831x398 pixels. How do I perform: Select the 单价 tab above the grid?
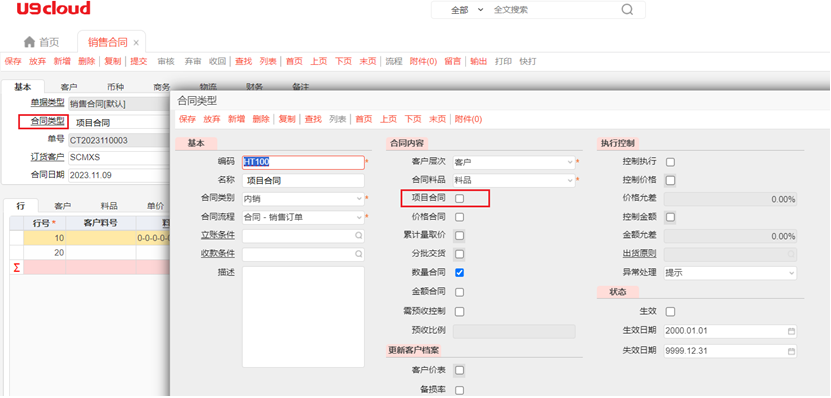click(x=155, y=206)
